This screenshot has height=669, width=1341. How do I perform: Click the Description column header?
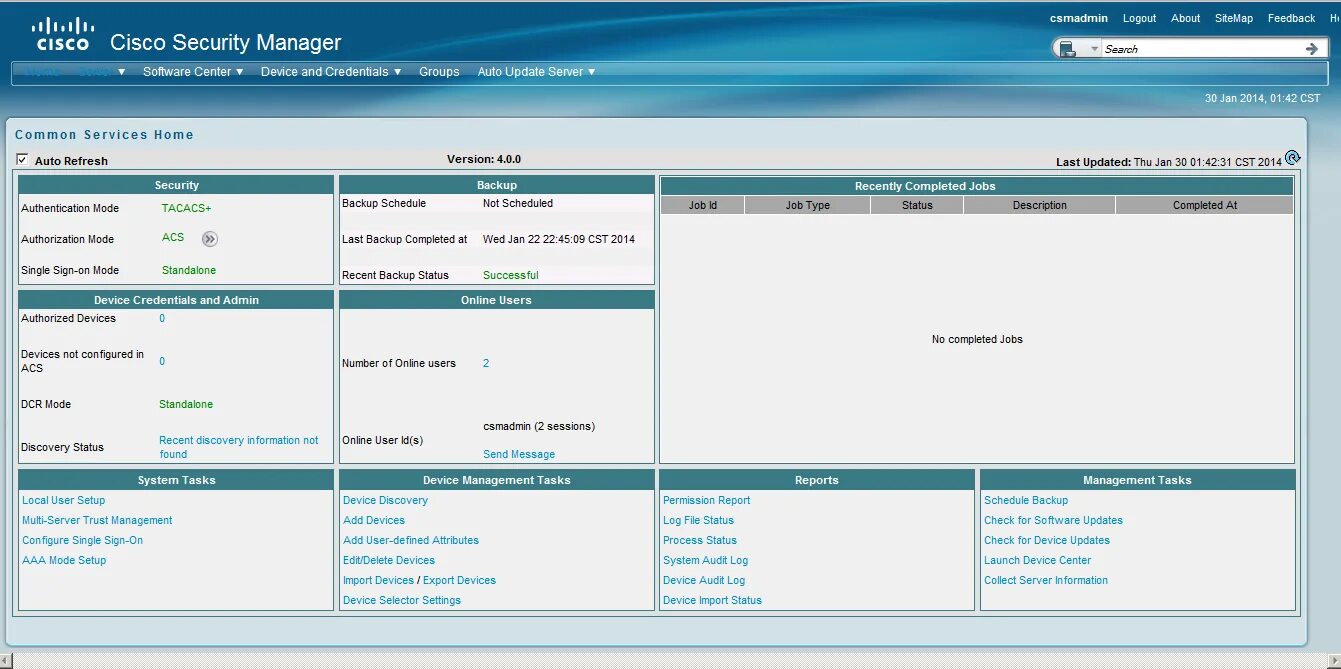tap(1040, 205)
